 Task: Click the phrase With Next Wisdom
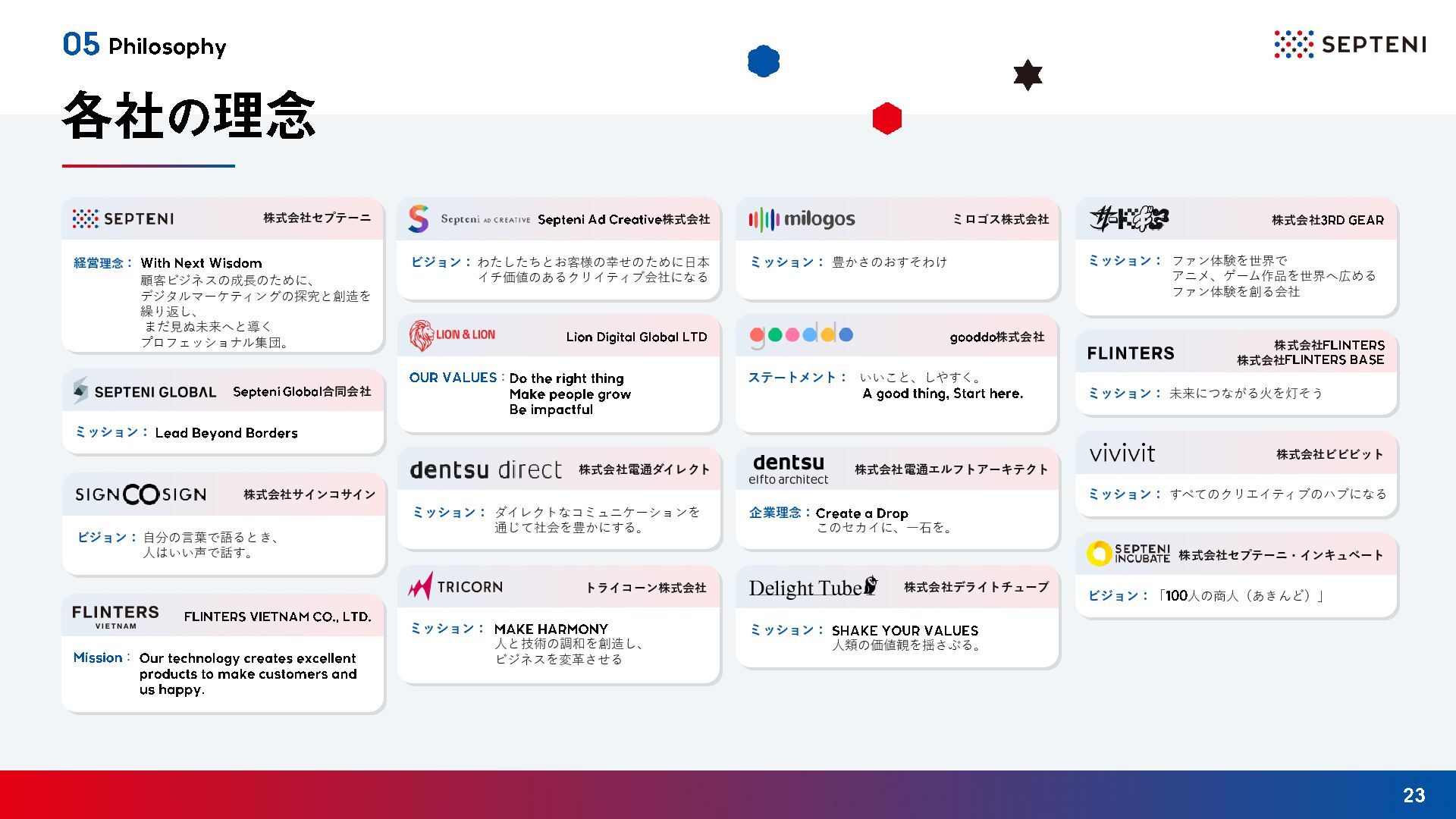point(201,263)
